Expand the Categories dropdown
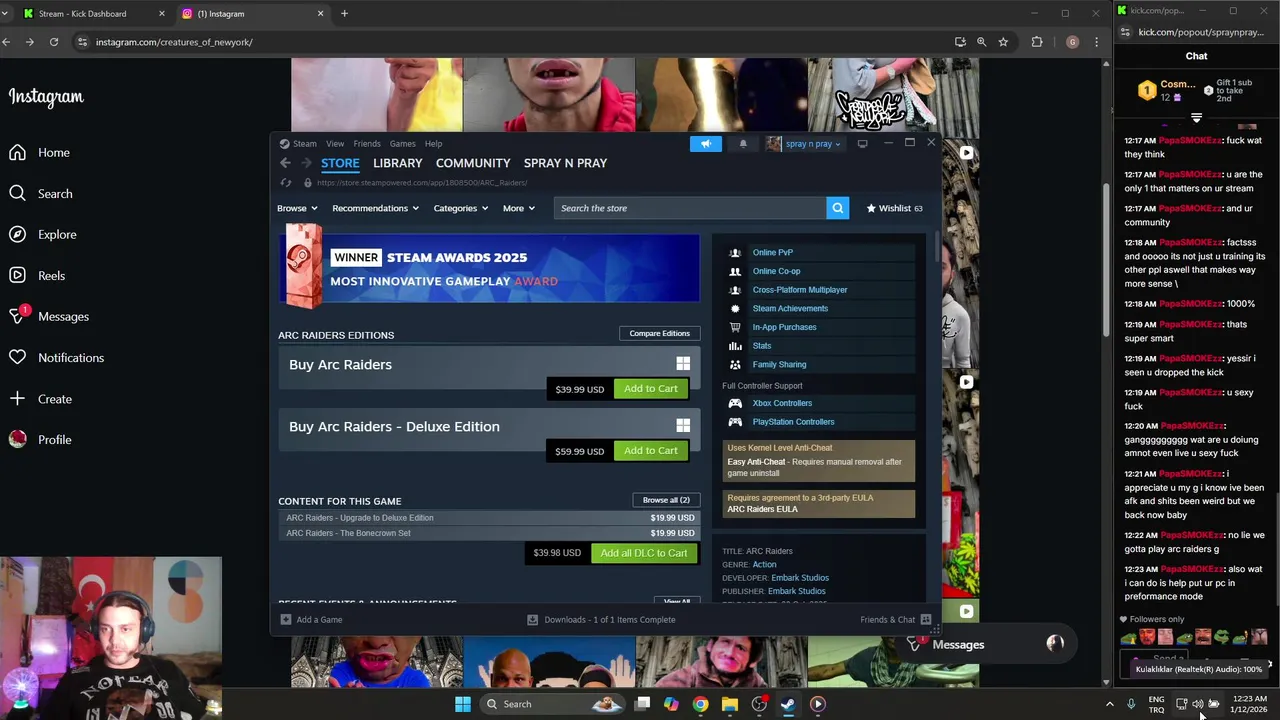This screenshot has width=1280, height=720. coord(460,208)
